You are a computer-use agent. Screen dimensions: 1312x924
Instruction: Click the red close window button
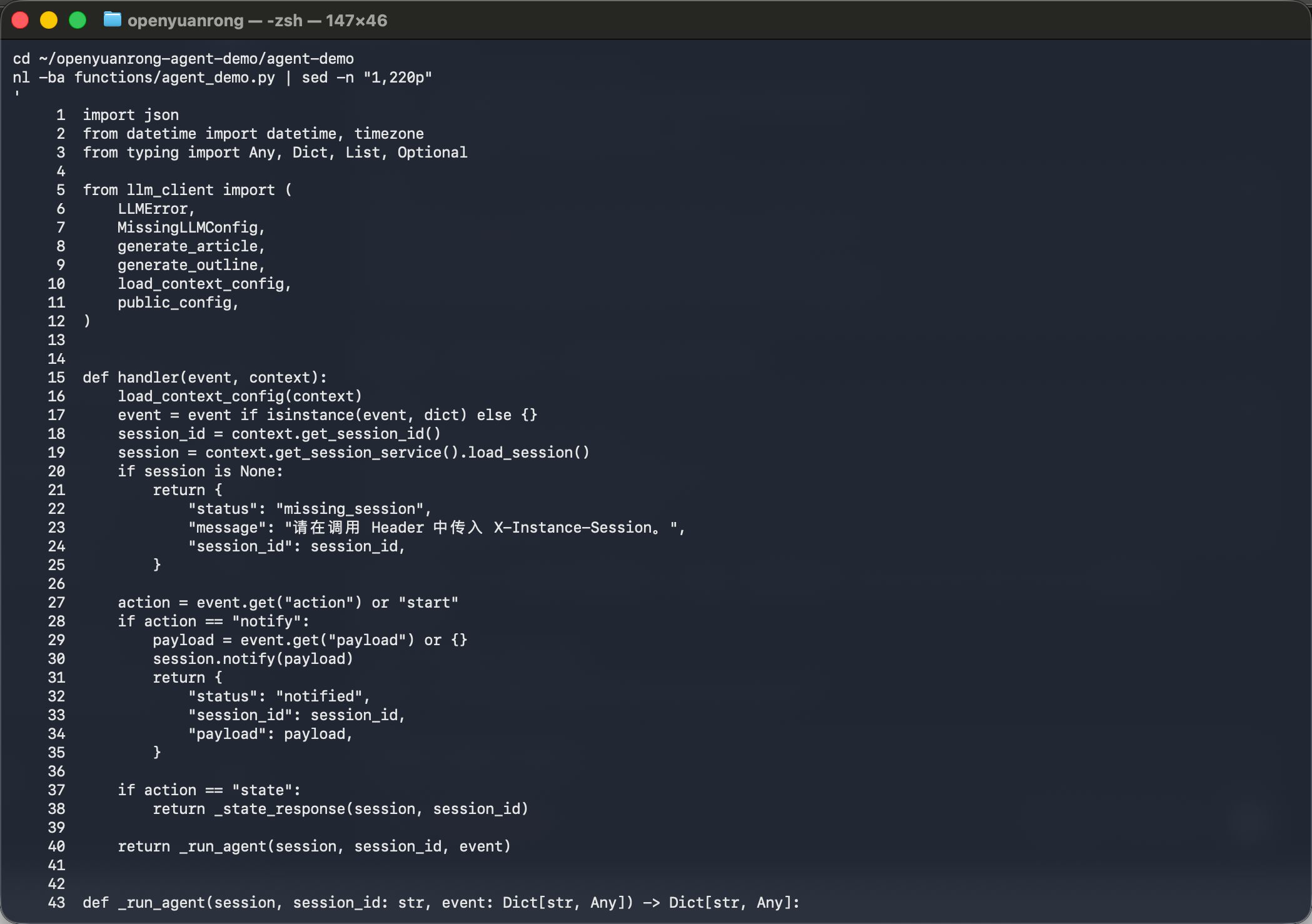pos(20,21)
